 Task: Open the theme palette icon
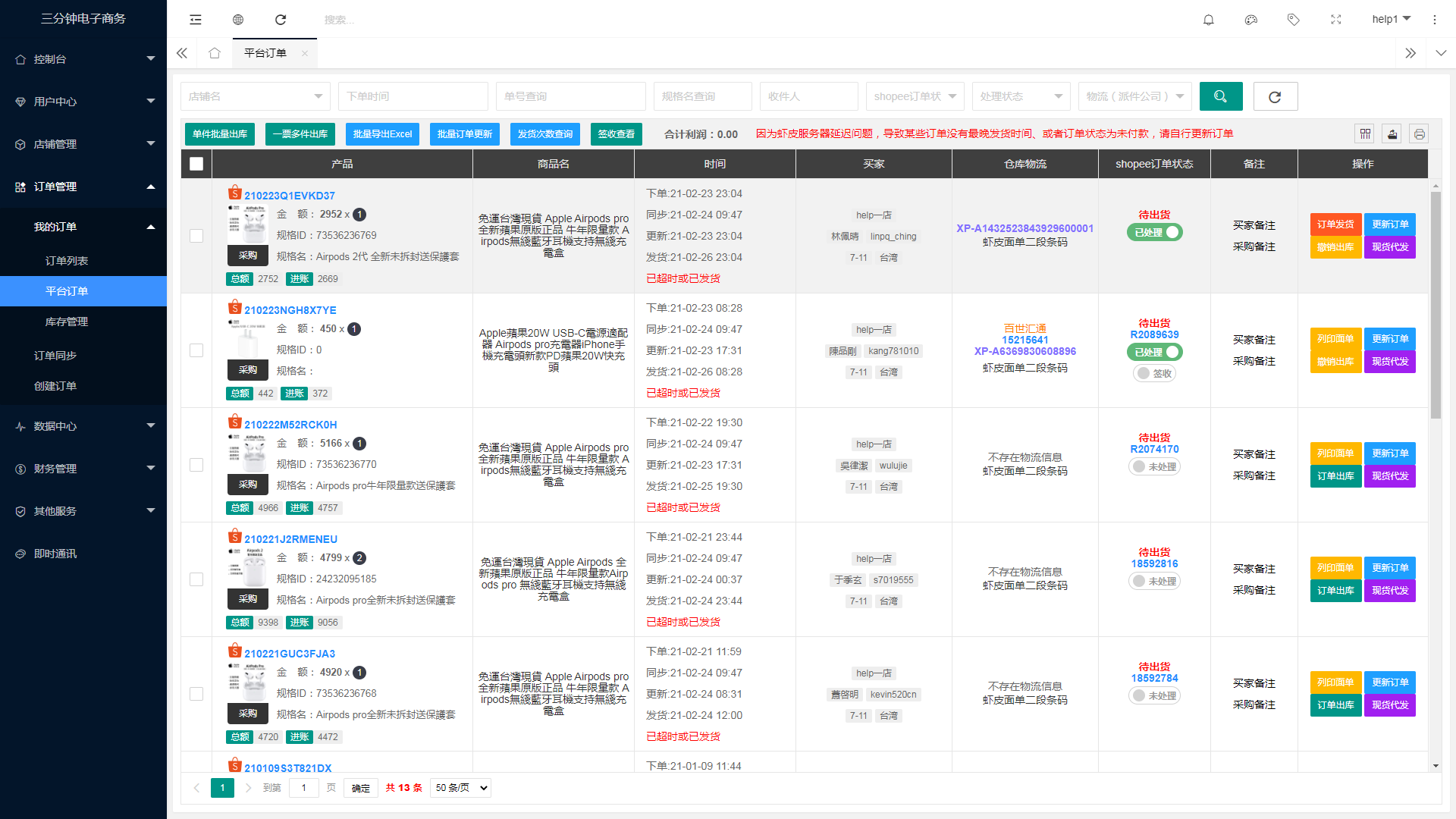click(1251, 20)
